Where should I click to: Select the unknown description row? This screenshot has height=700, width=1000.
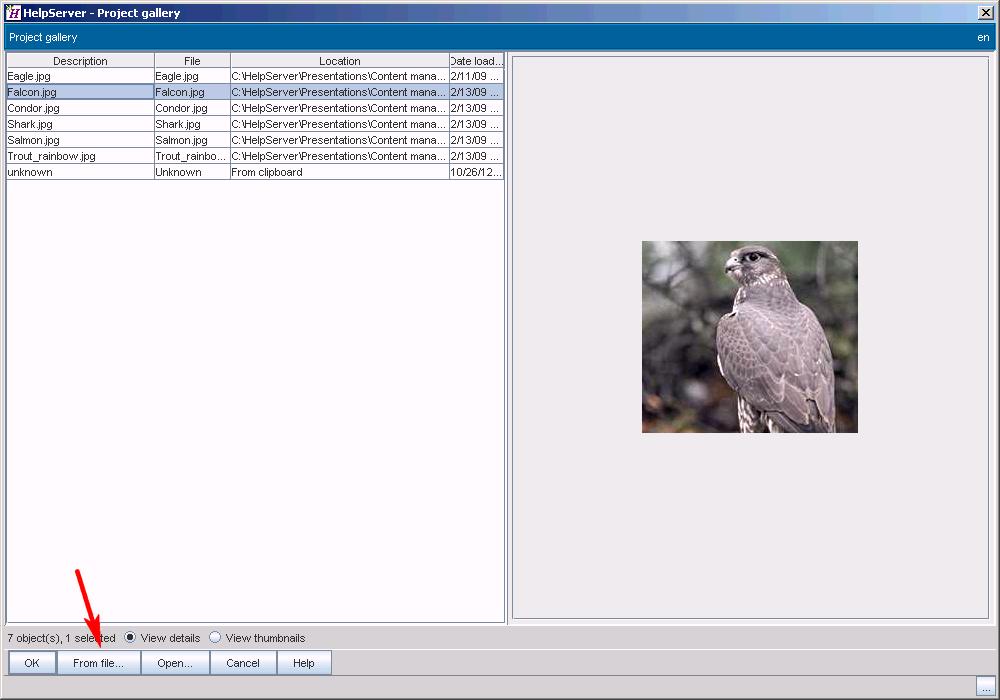pos(80,171)
